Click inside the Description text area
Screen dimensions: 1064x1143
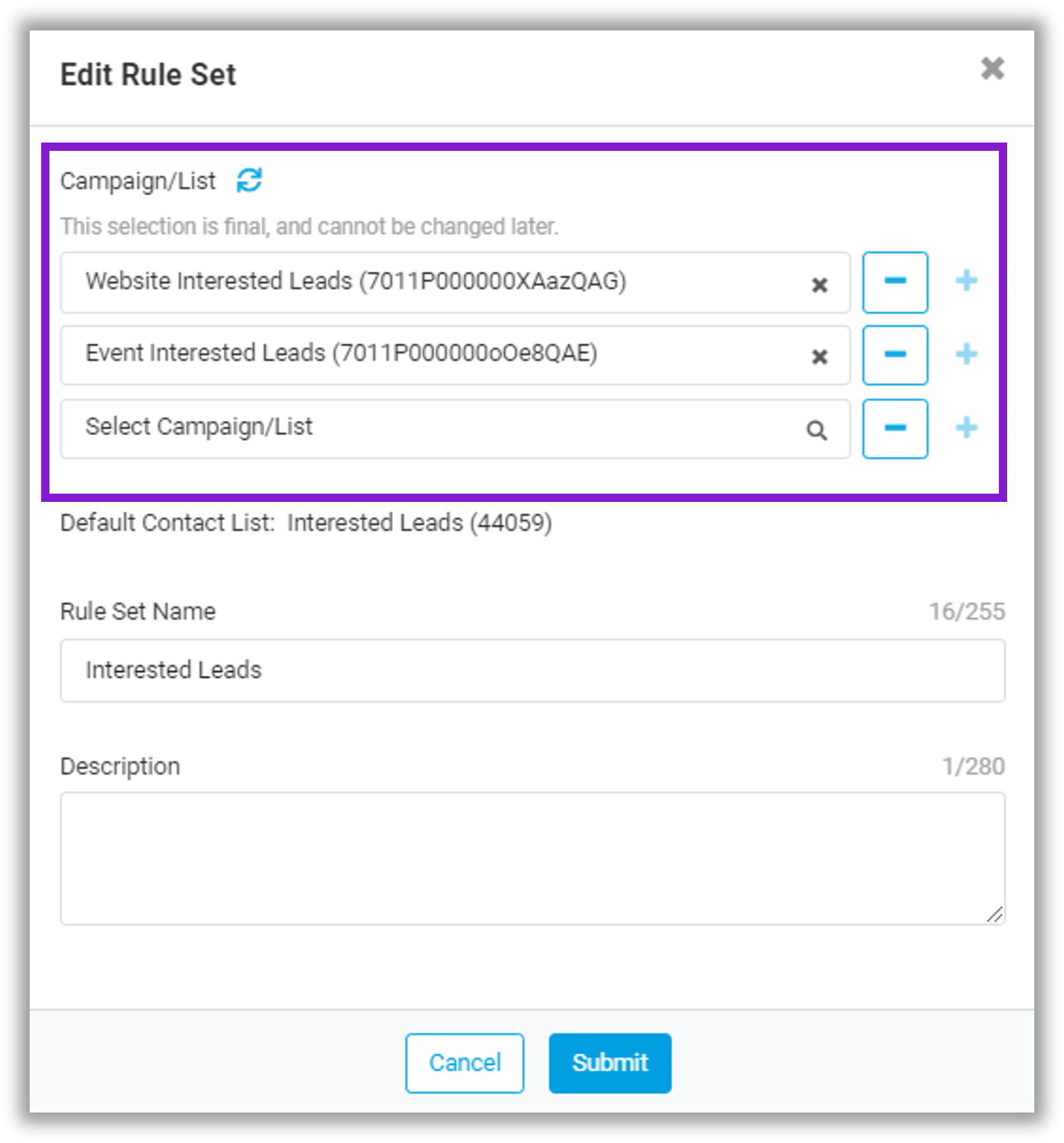pyautogui.click(x=532, y=857)
